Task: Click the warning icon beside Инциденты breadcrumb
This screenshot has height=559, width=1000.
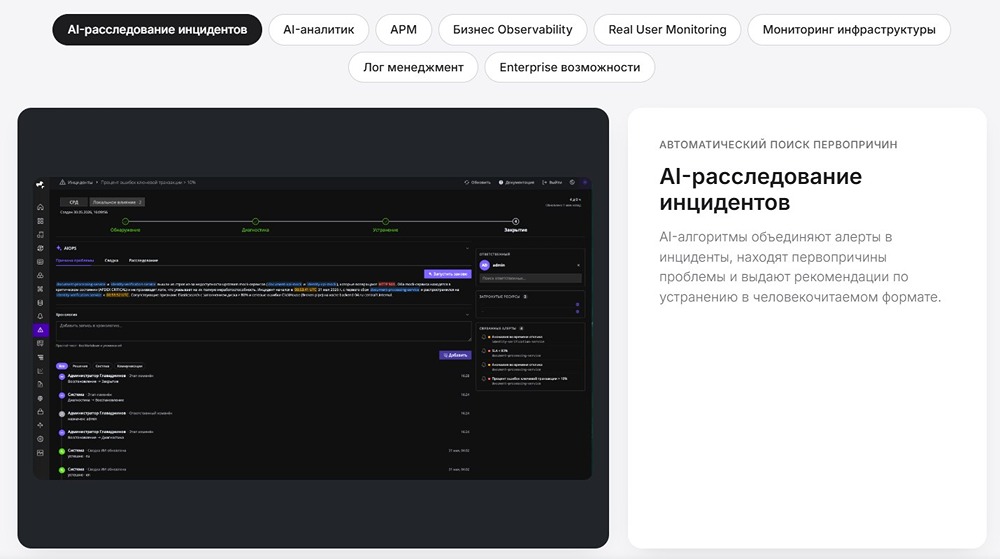Action: [62, 182]
